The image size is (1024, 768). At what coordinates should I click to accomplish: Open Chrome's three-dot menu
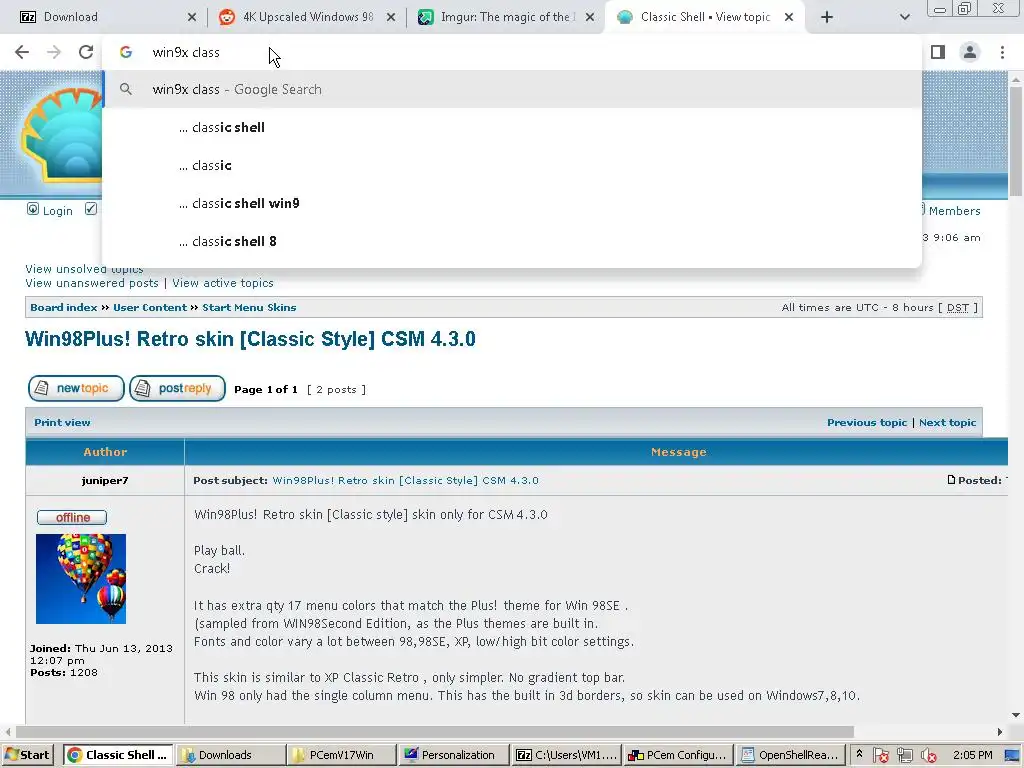coord(1002,52)
